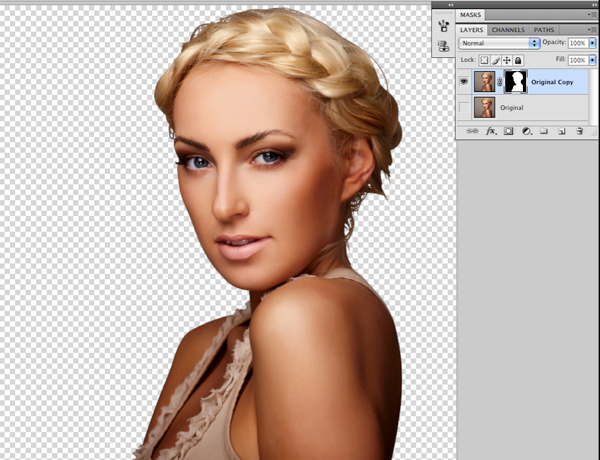The width and height of the screenshot is (600, 460).
Task: Click link icon between thumbnail and mask
Action: (x=499, y=82)
